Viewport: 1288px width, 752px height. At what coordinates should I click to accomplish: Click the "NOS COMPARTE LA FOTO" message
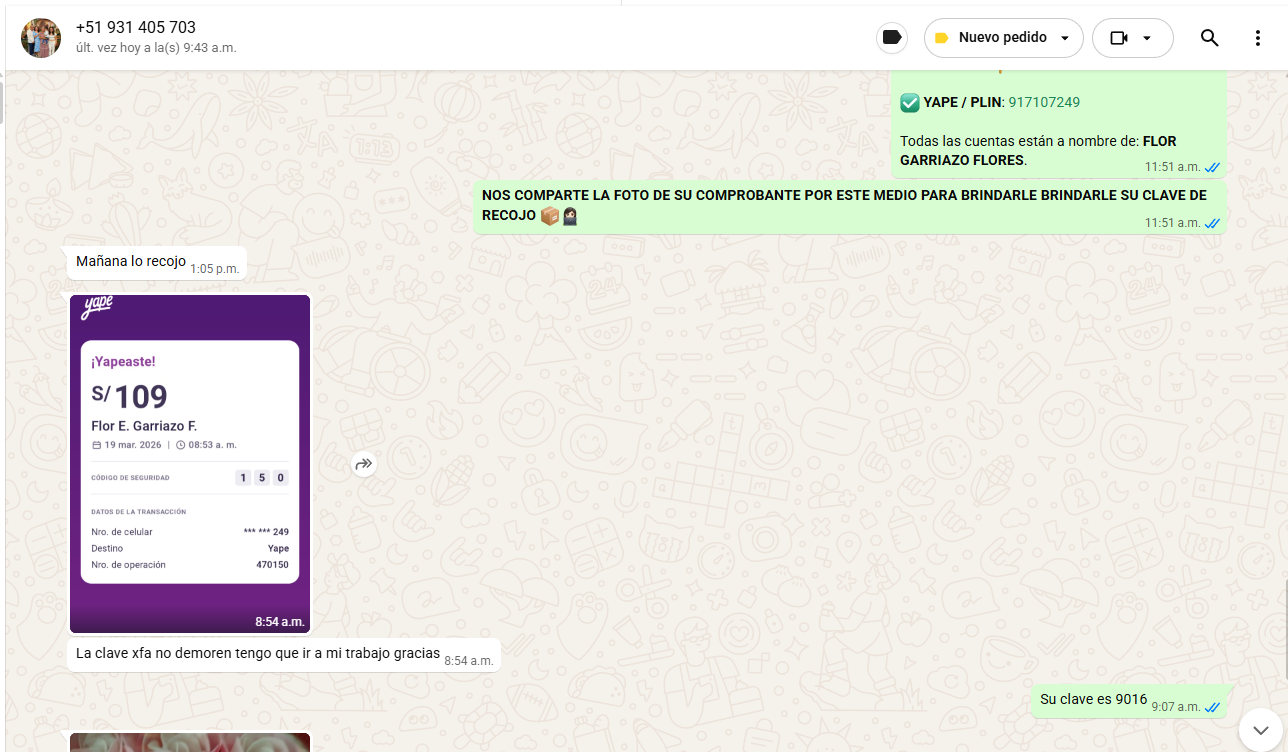pyautogui.click(x=843, y=205)
